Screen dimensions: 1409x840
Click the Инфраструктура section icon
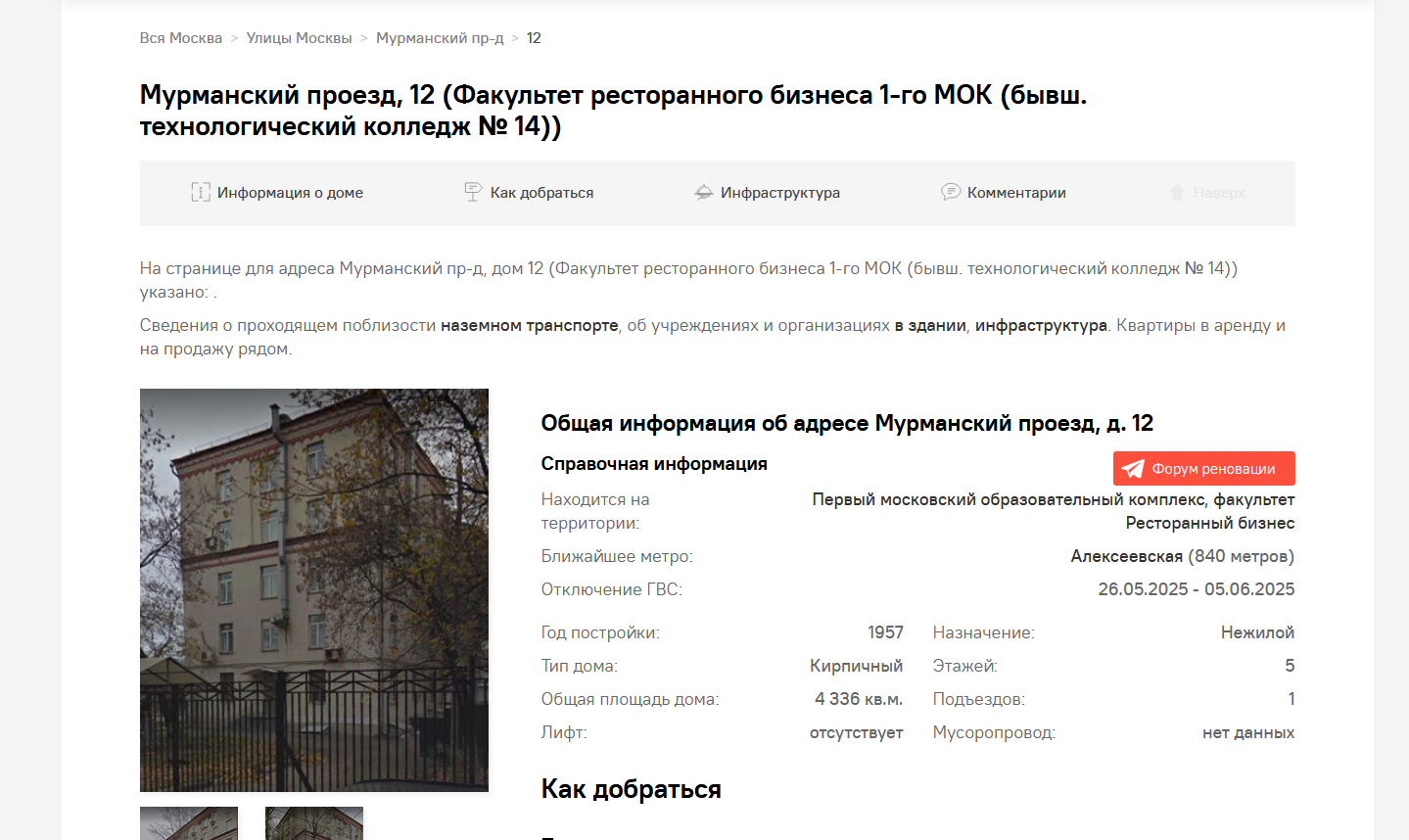pos(703,193)
